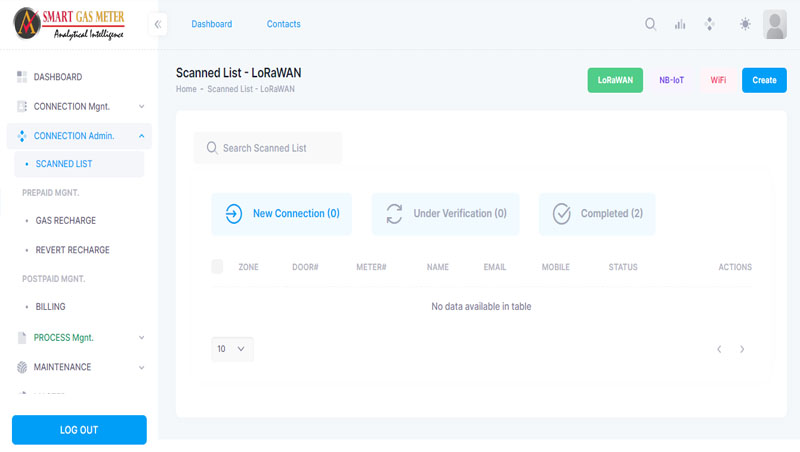800x452 pixels.
Task: Click the New Connection arrow icon
Action: click(x=233, y=214)
